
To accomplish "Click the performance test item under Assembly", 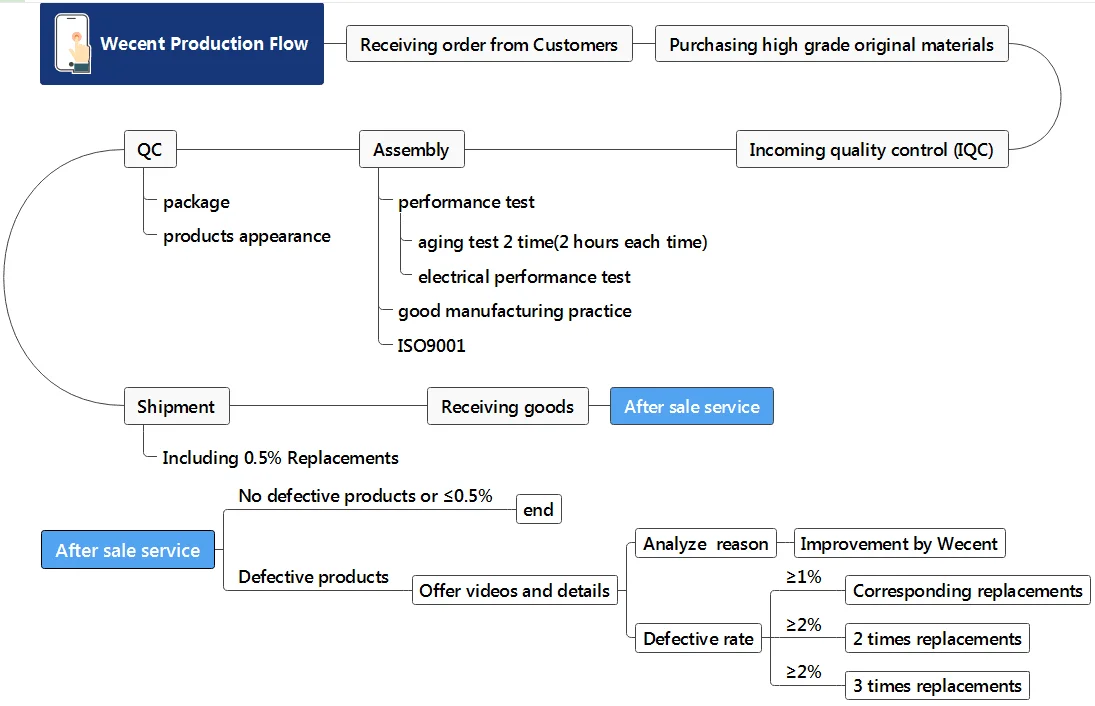I will pyautogui.click(x=466, y=202).
